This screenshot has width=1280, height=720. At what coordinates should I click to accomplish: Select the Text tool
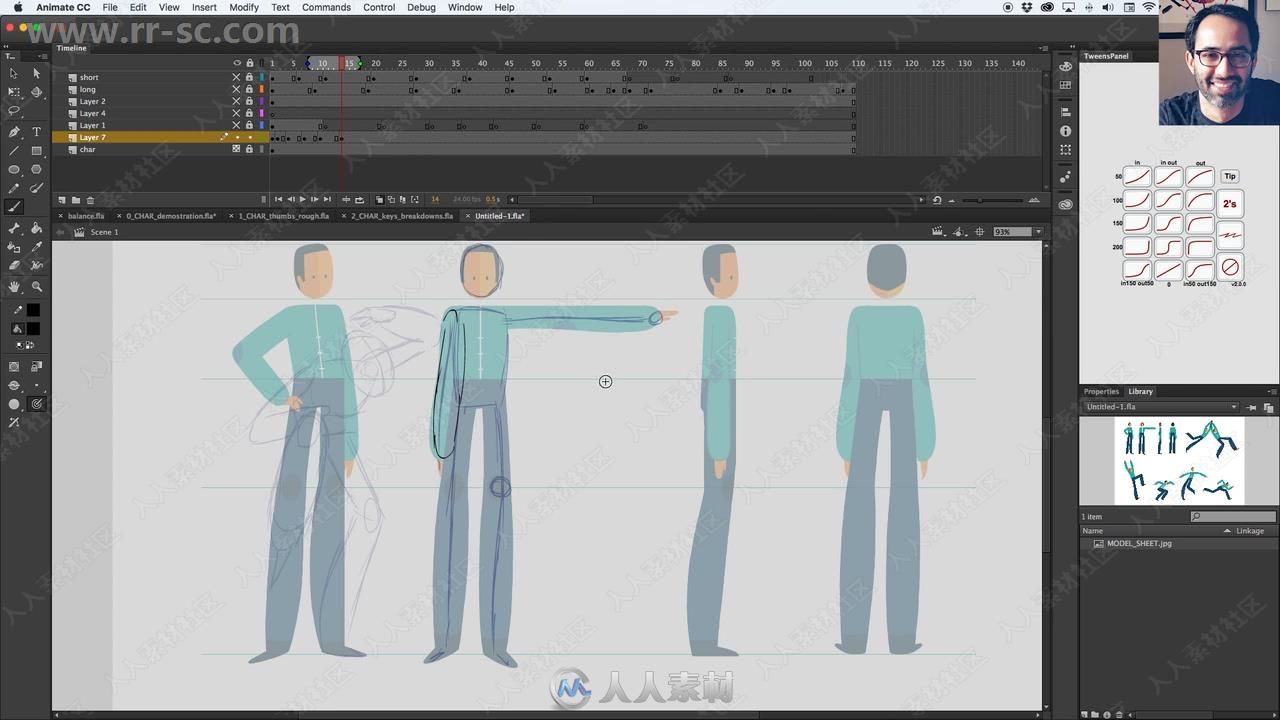tap(36, 132)
